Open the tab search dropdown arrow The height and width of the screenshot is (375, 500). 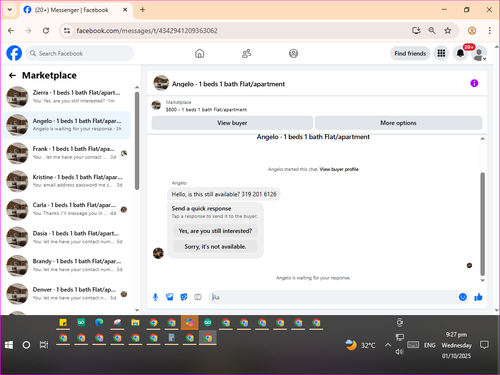(x=10, y=10)
